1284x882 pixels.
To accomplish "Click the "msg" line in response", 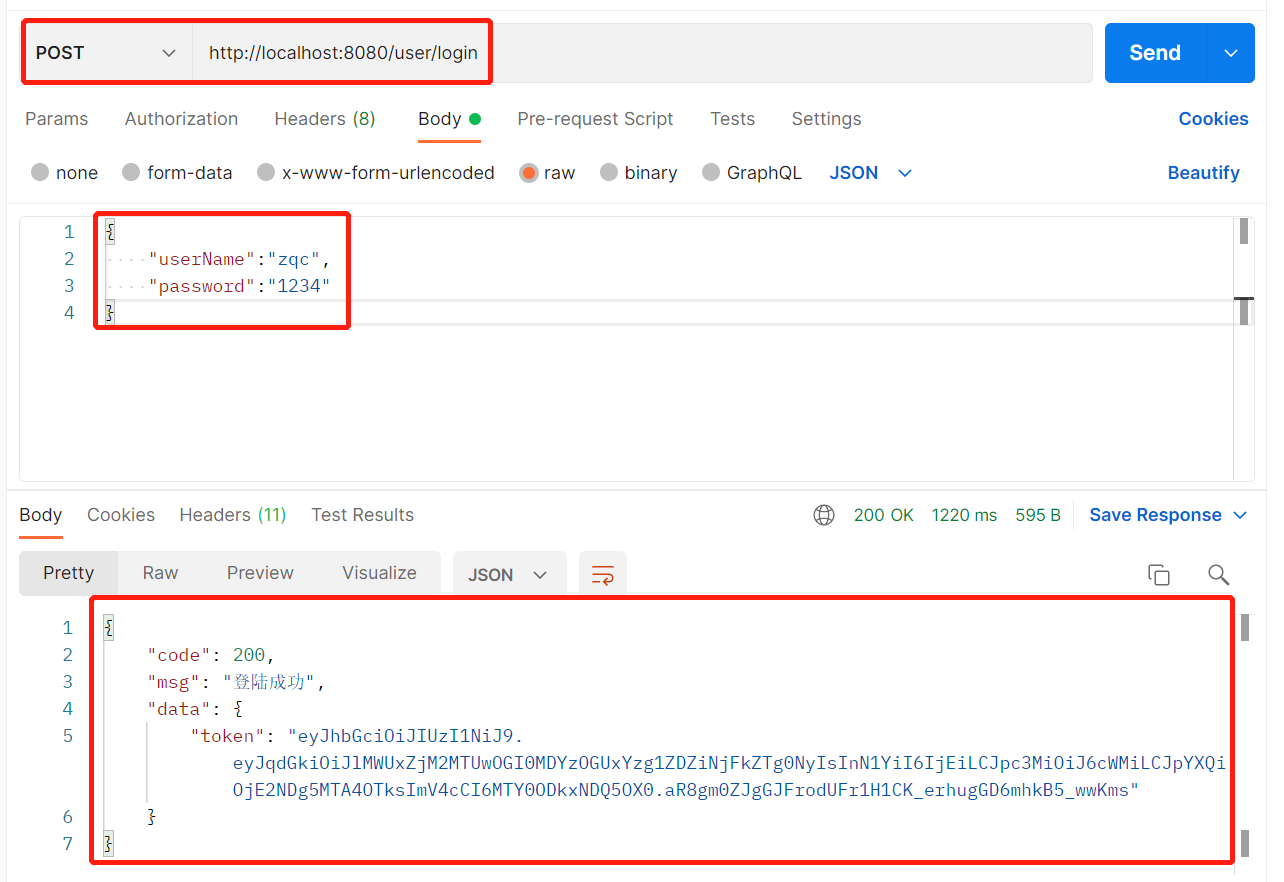I will 237,682.
